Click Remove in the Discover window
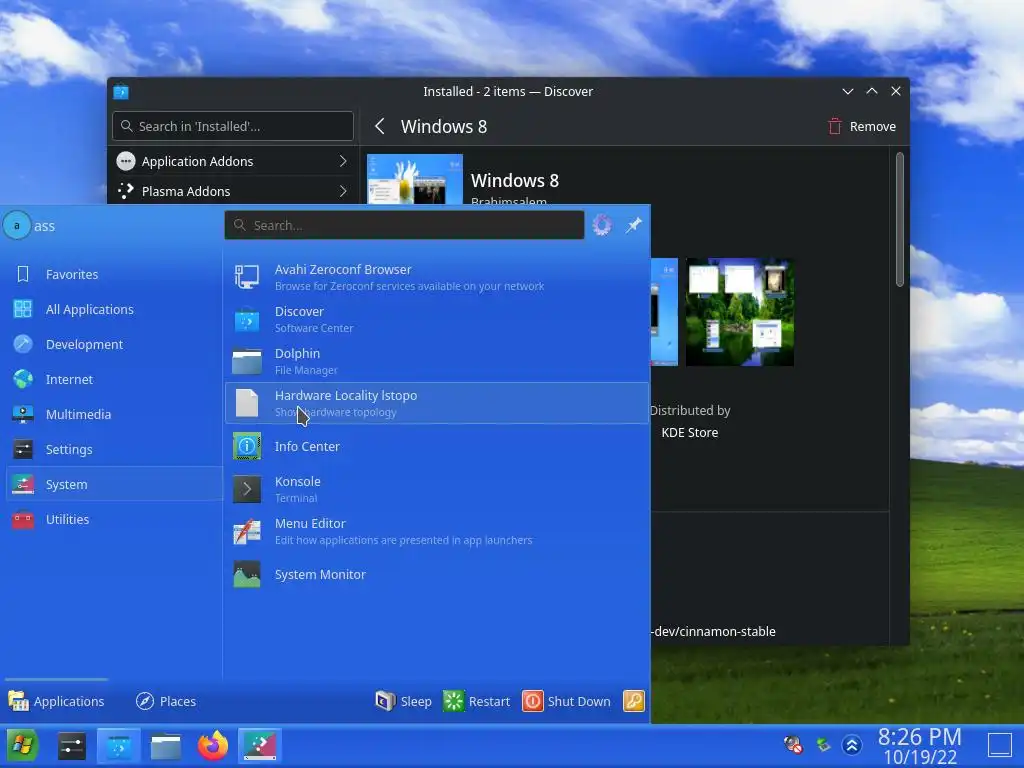 pyautogui.click(x=862, y=126)
